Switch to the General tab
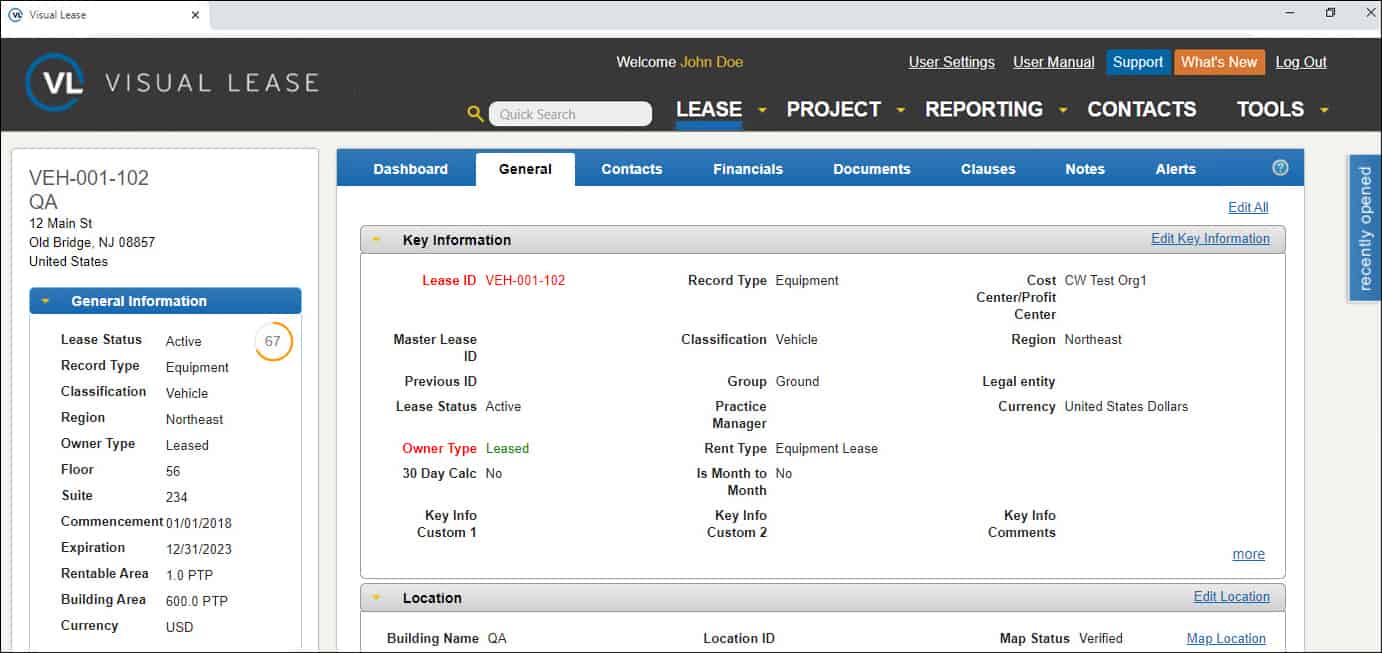1382x653 pixels. click(x=525, y=169)
